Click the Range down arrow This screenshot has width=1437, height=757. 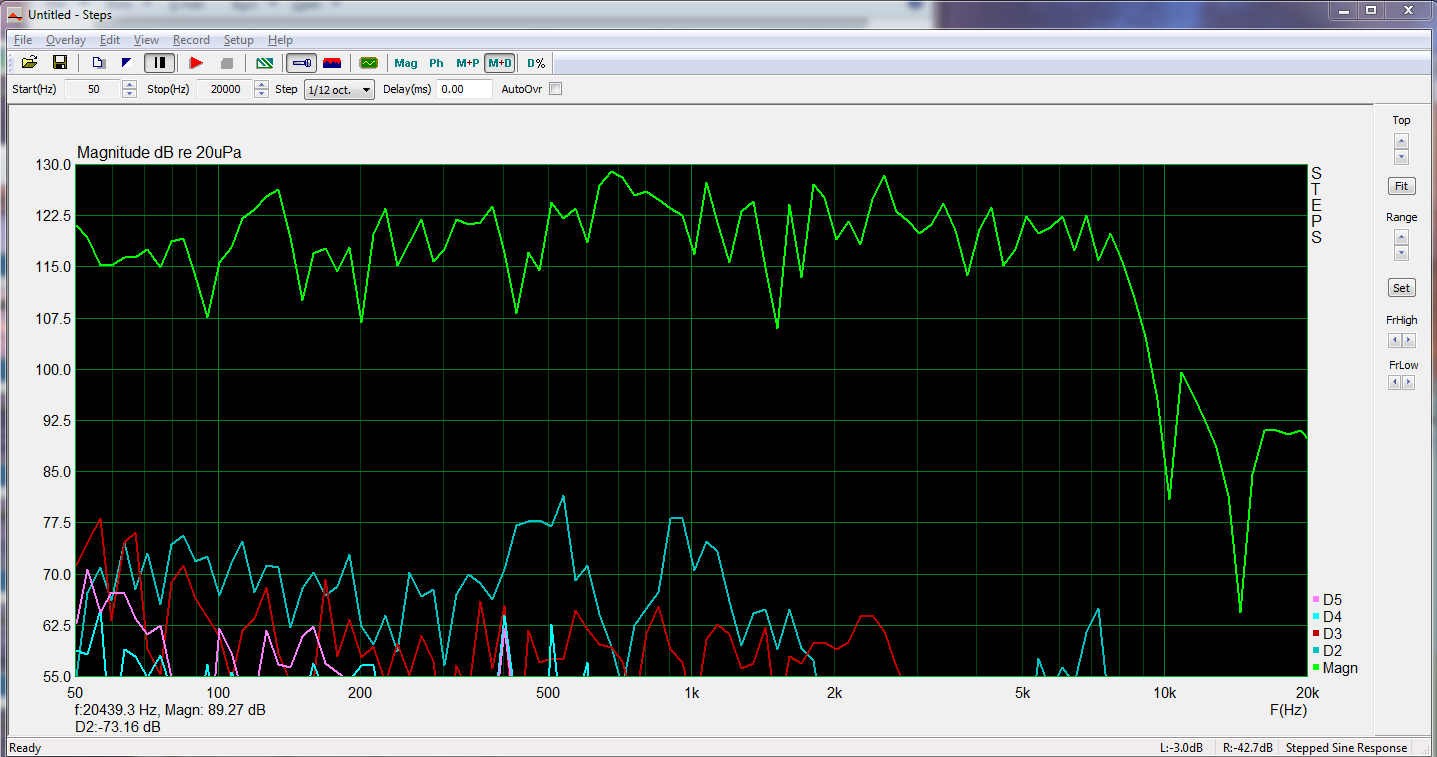(x=1401, y=253)
